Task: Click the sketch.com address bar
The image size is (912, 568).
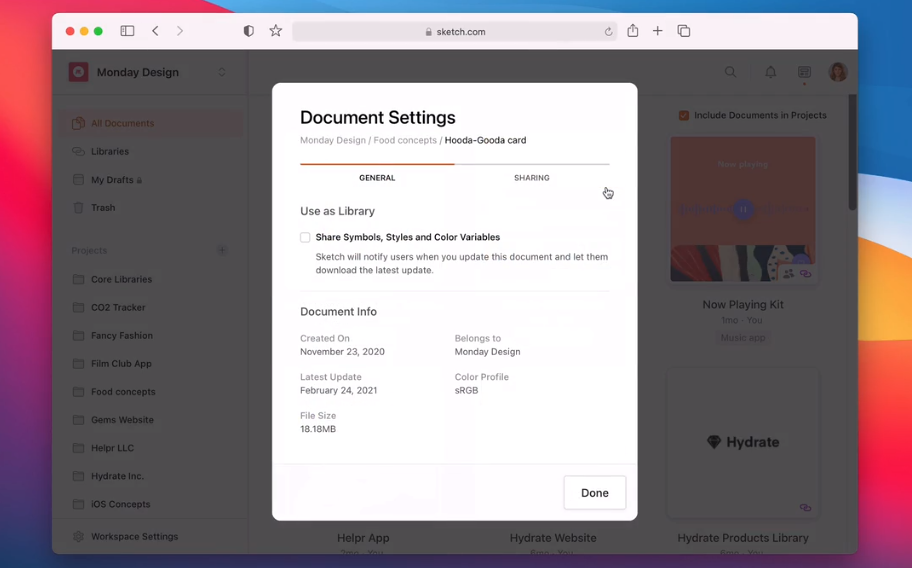Action: (454, 31)
